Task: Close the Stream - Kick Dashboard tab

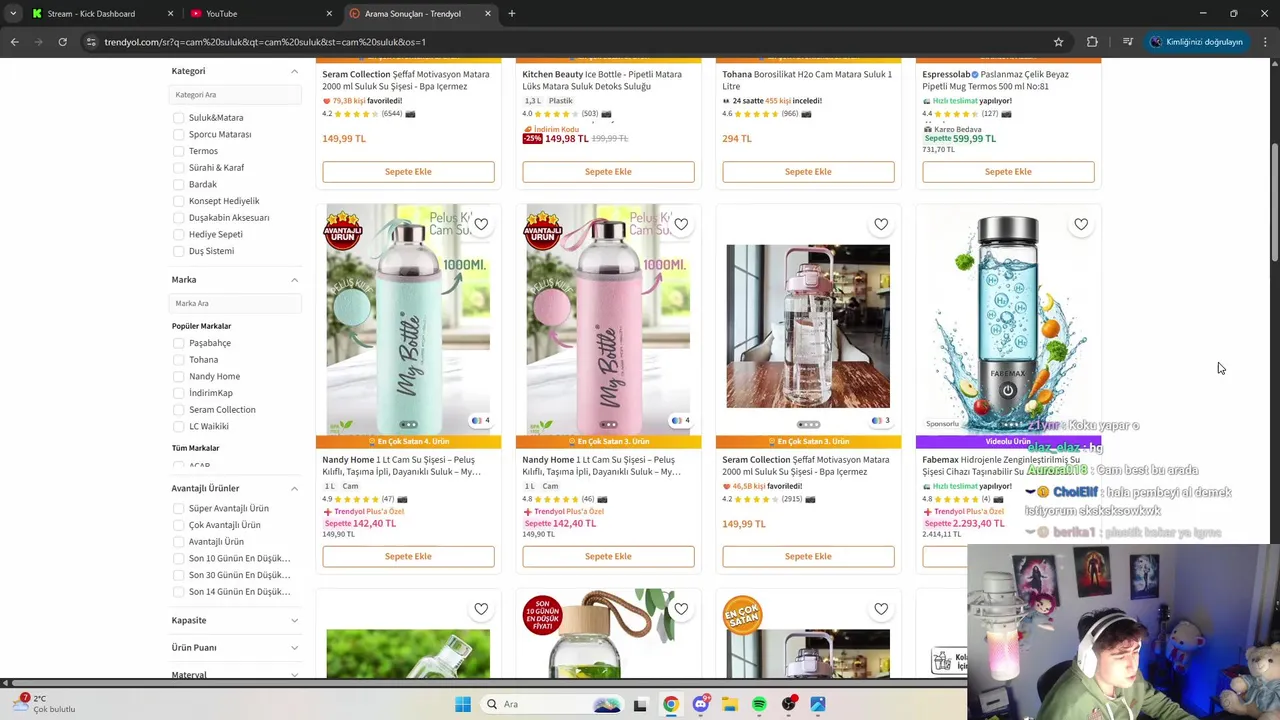Action: (170, 14)
